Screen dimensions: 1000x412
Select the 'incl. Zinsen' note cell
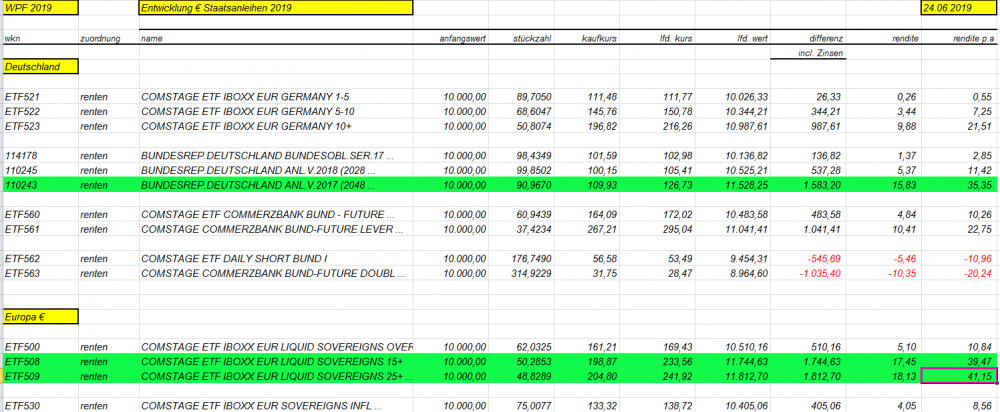[821, 54]
